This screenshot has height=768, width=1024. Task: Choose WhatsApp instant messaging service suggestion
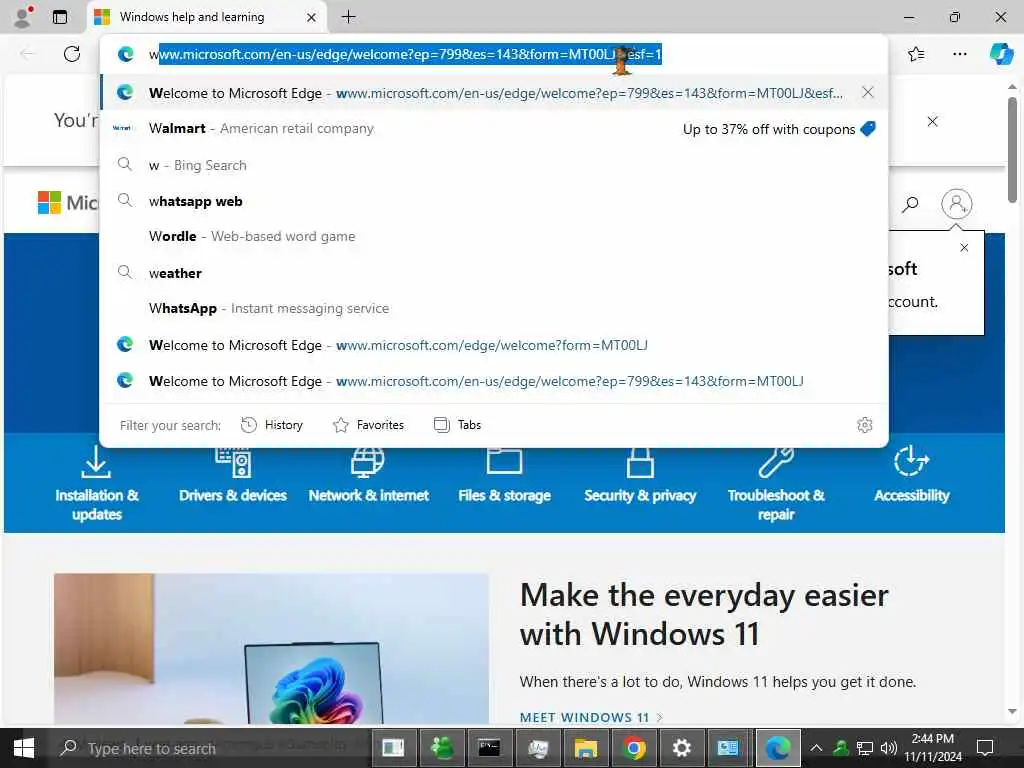(x=494, y=308)
